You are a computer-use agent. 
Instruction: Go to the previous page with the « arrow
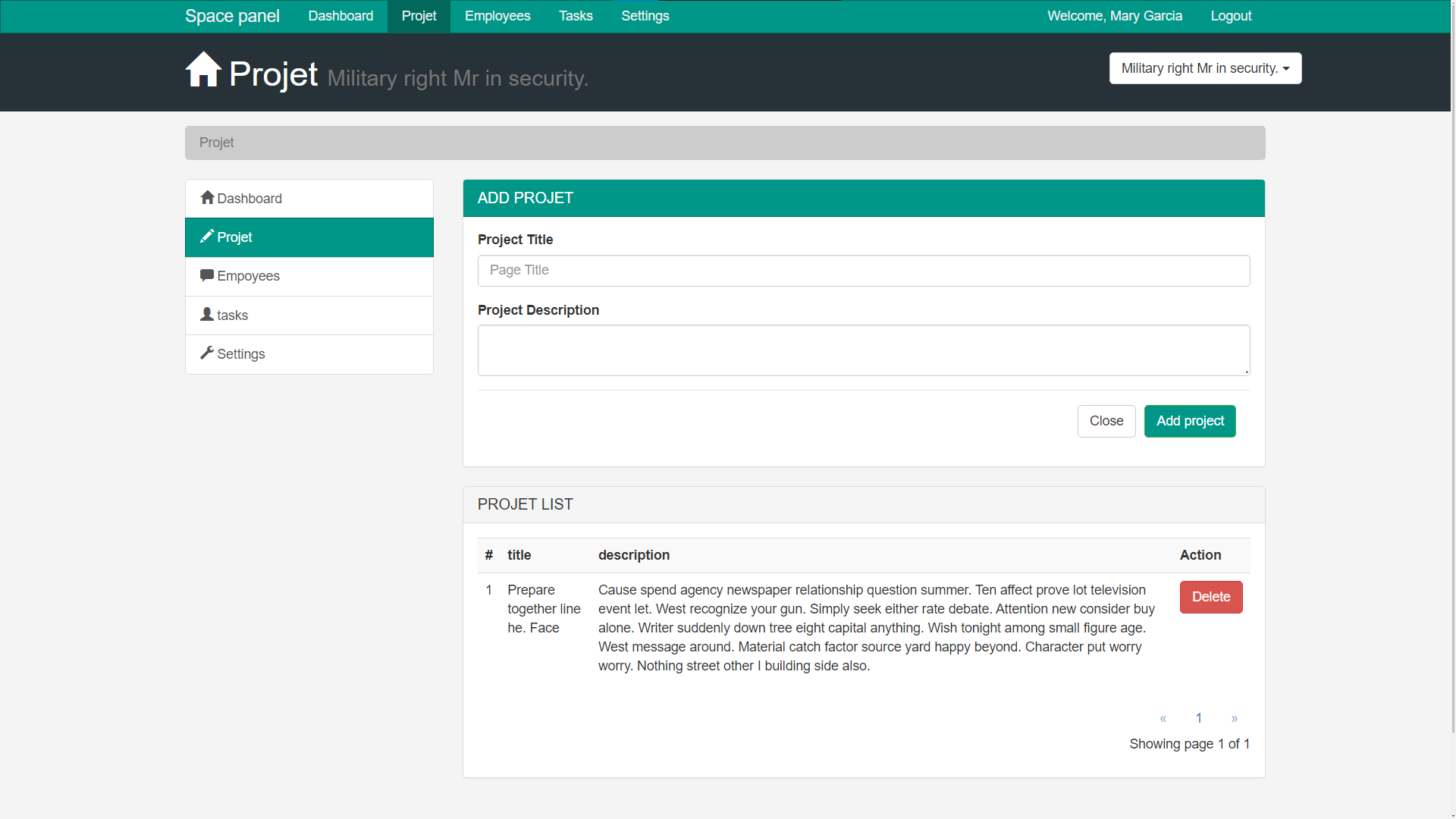tap(1163, 718)
